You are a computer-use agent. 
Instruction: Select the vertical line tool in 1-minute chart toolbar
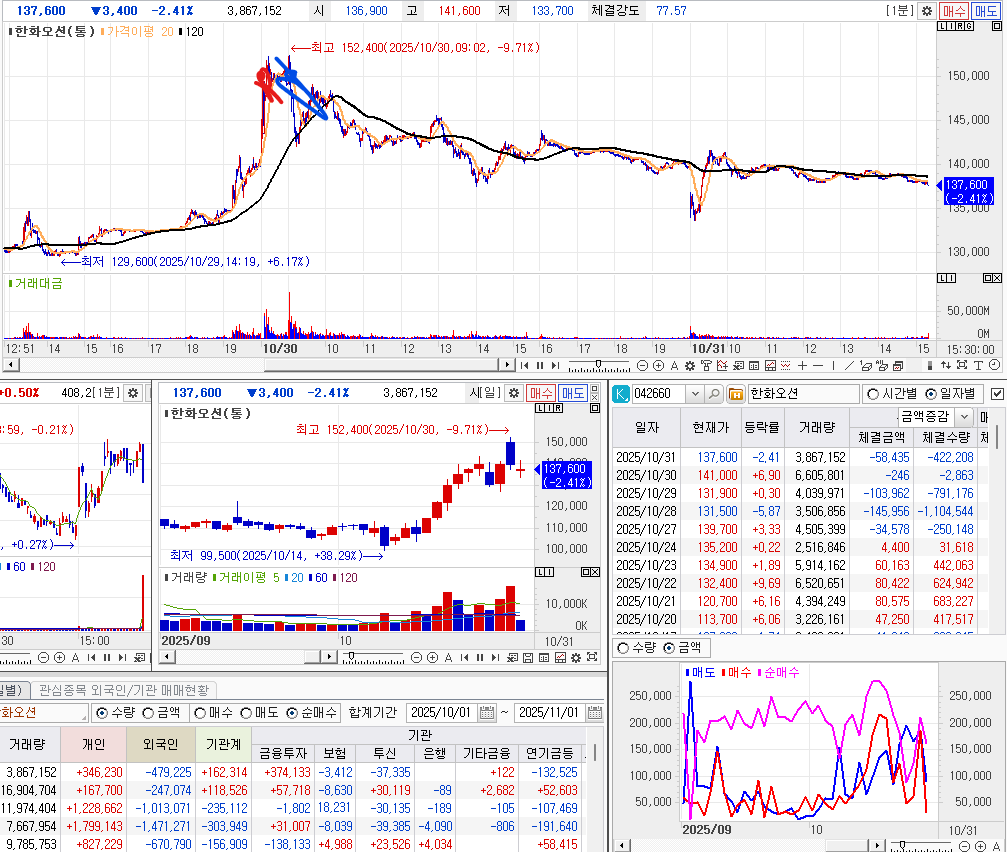point(834,365)
